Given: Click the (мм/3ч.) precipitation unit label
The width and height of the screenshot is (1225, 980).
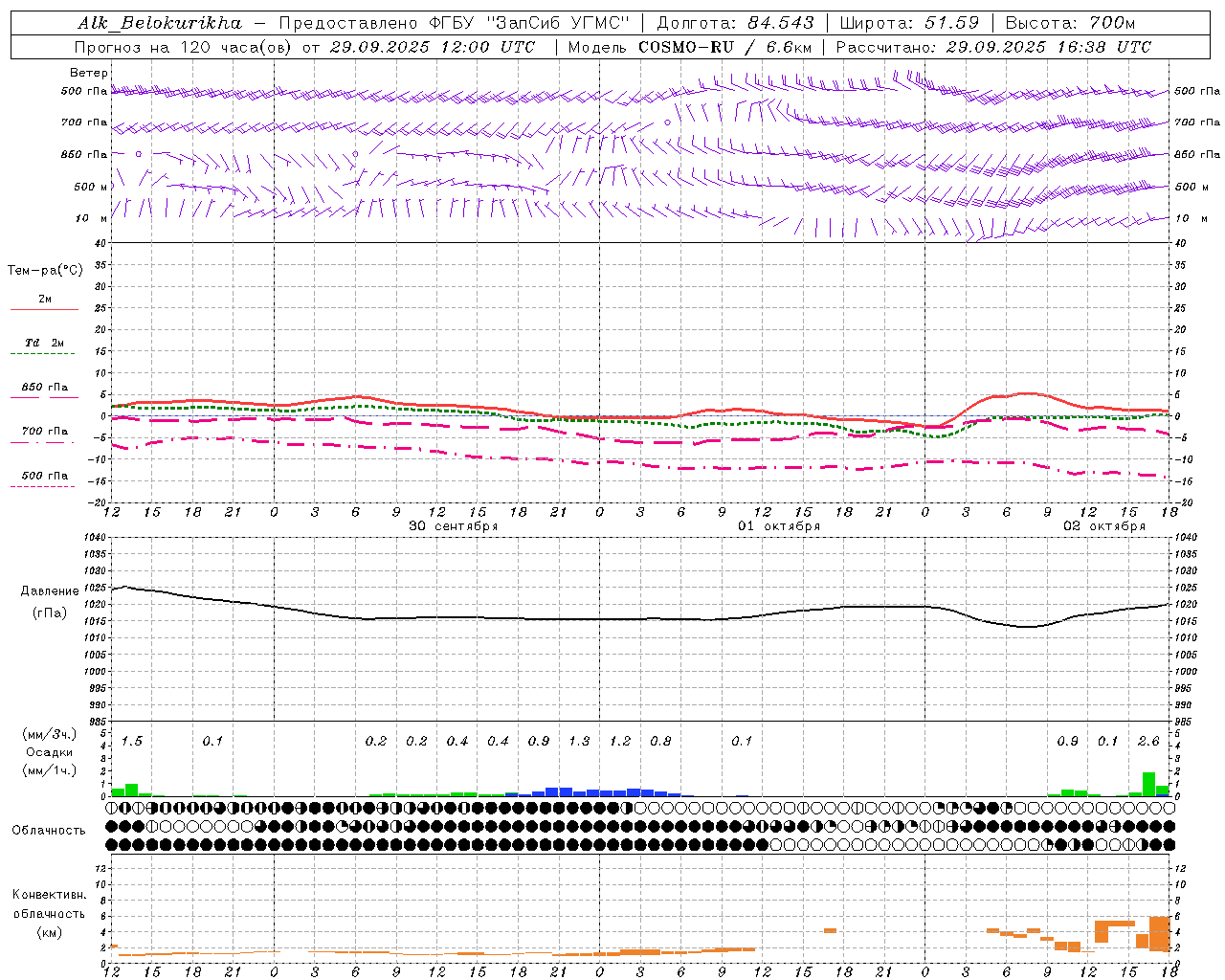Looking at the screenshot, I should coord(49,735).
